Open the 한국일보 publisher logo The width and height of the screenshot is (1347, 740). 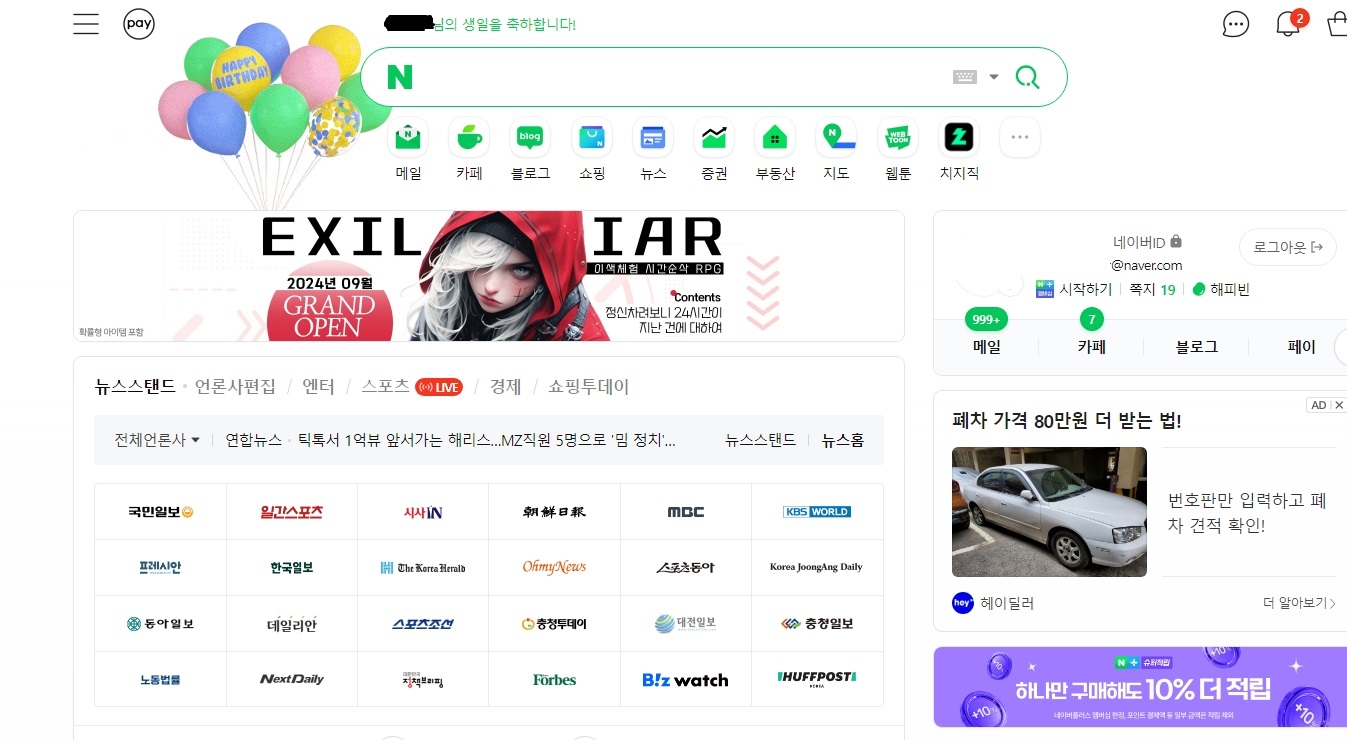coord(291,568)
